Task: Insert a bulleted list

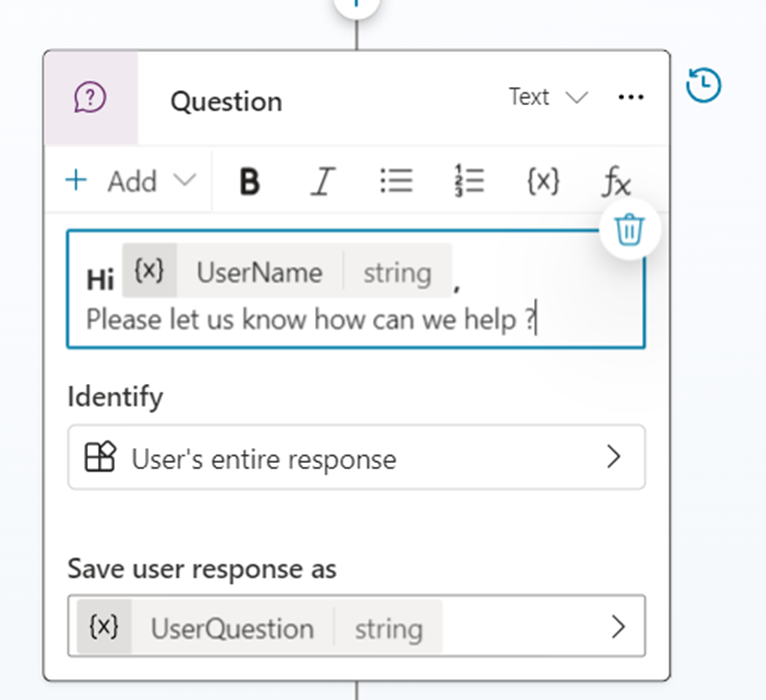Action: (x=396, y=181)
